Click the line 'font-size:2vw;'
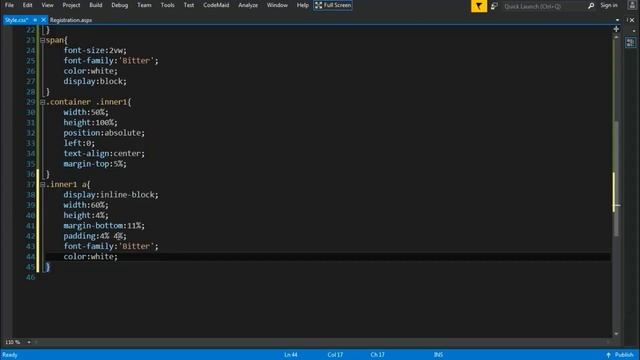Viewport: 640px width, 360px height. (95, 50)
